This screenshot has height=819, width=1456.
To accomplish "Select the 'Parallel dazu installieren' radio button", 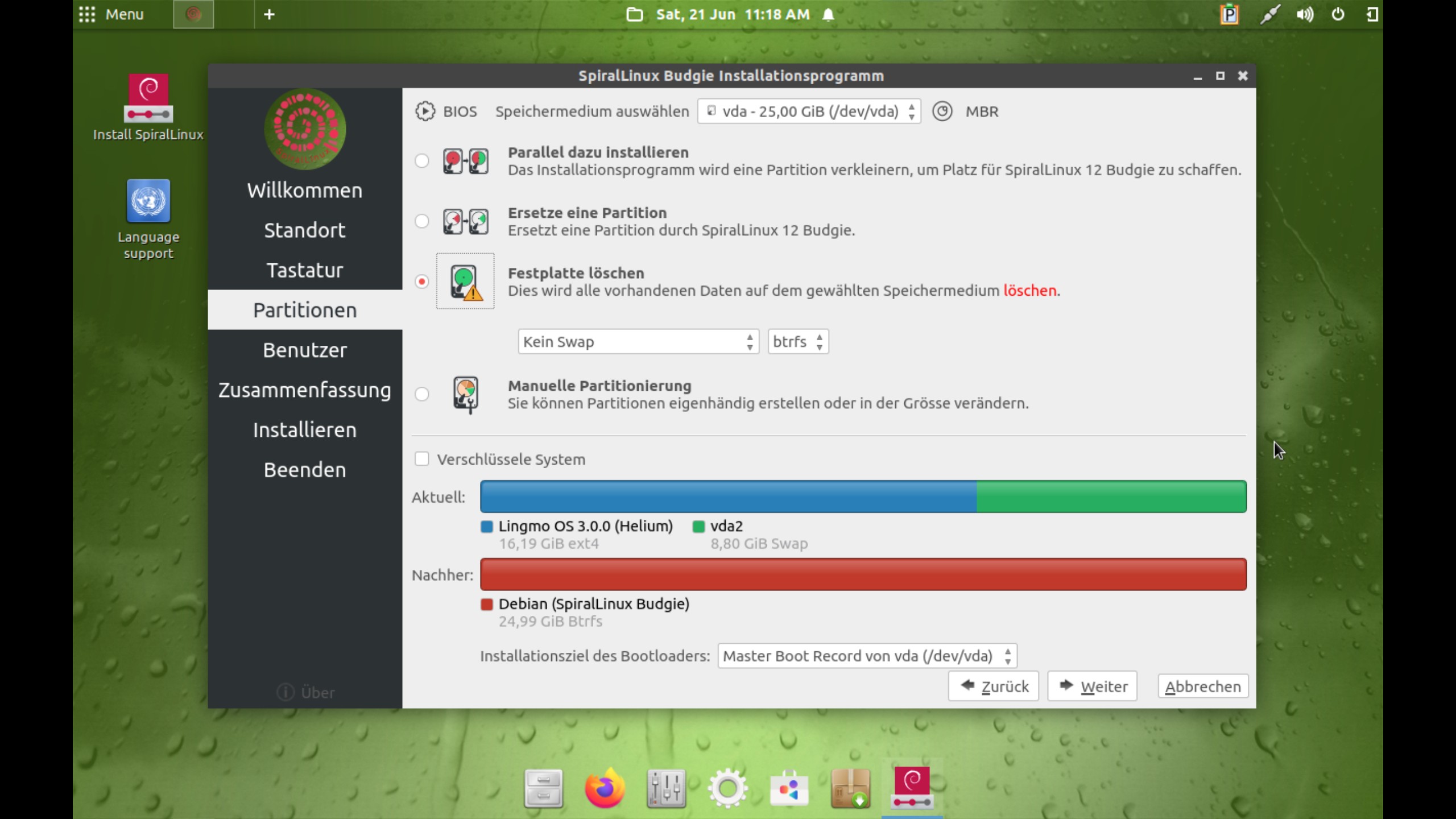I will pyautogui.click(x=421, y=161).
